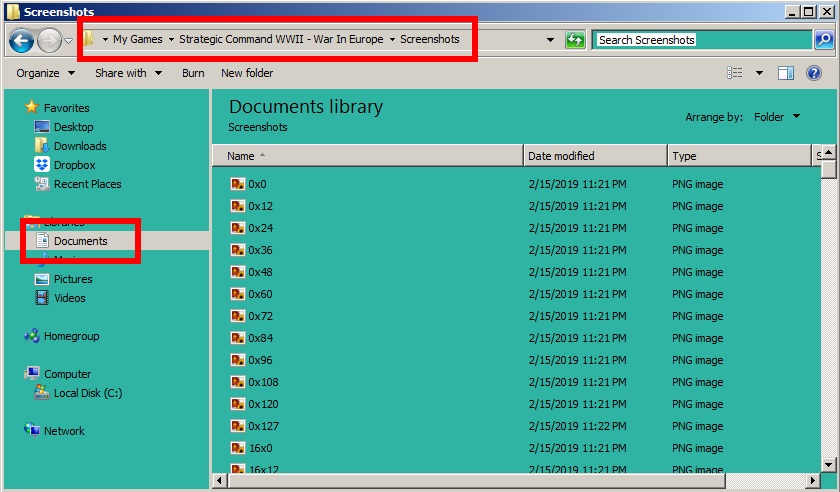Open the Organize menu
The height and width of the screenshot is (492, 840).
45,73
